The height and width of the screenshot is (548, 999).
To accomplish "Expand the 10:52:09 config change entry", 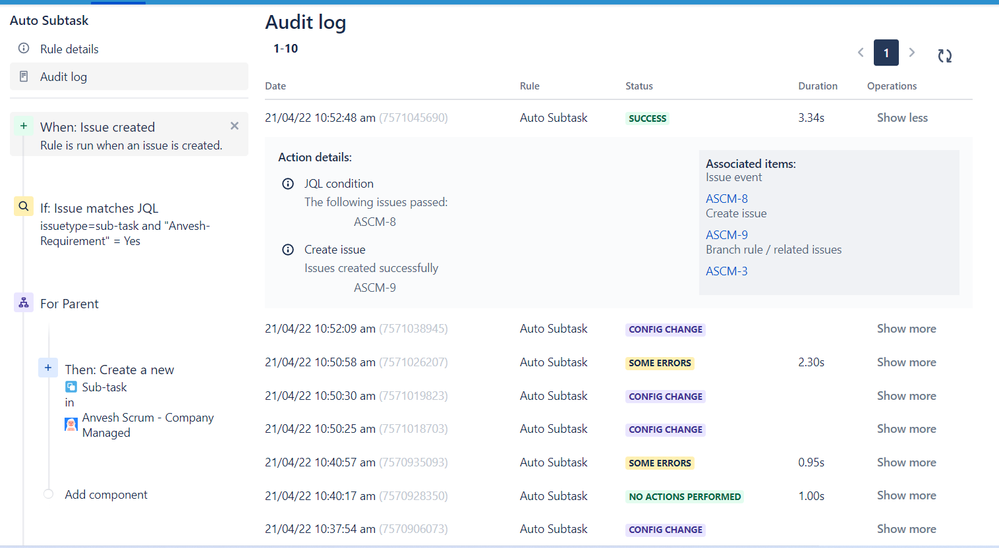I will [906, 329].
